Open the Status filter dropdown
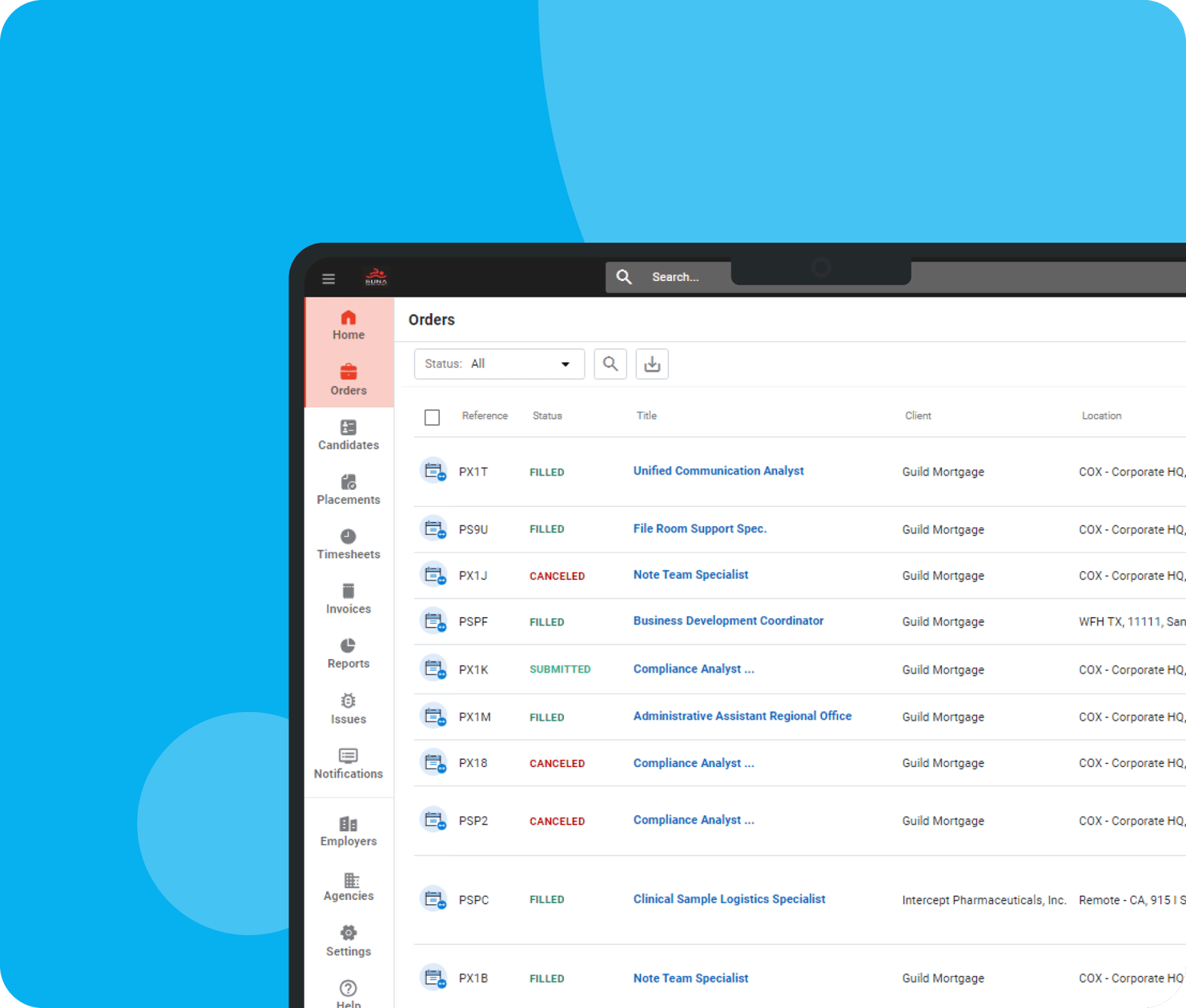This screenshot has height=1008, width=1186. pyautogui.click(x=498, y=364)
